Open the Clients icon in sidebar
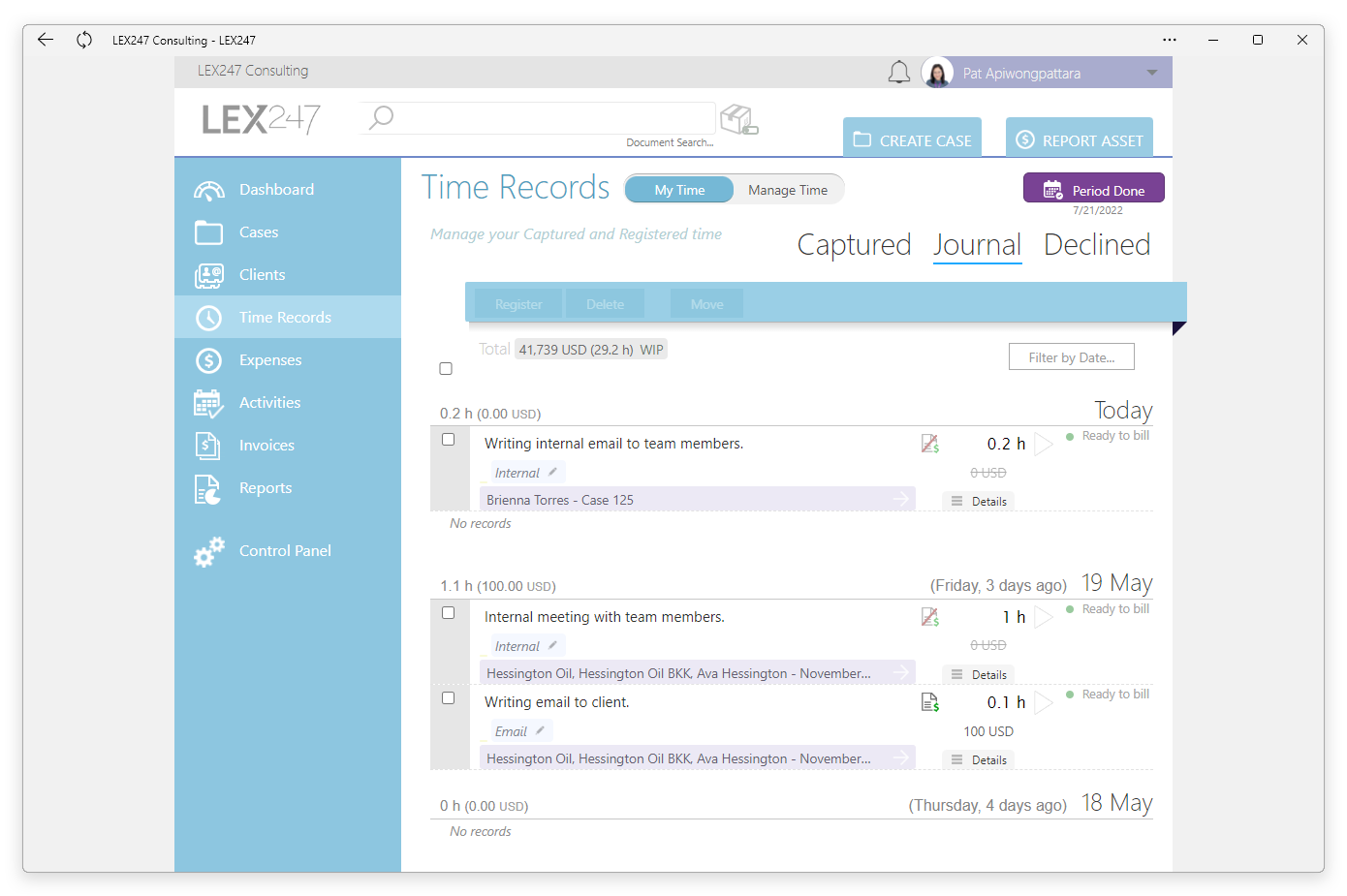Screen dimensions: 1347x896 coord(208,275)
